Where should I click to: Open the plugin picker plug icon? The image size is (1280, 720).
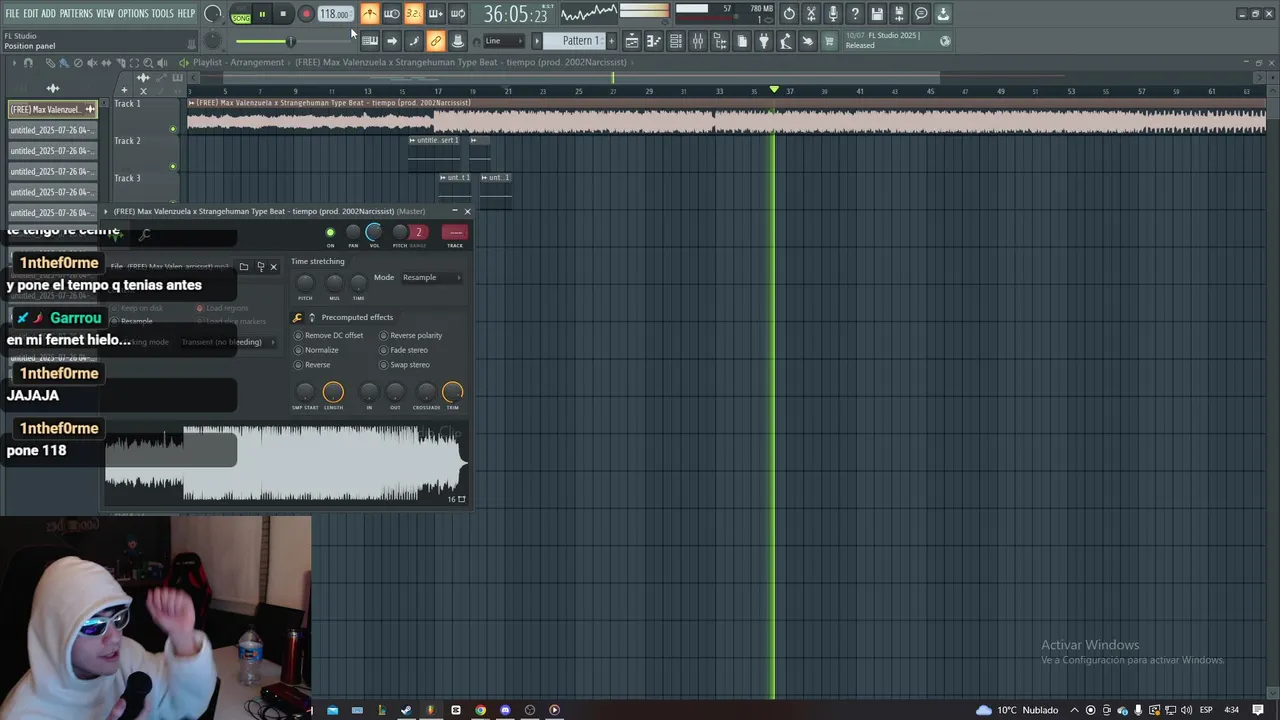coord(764,41)
